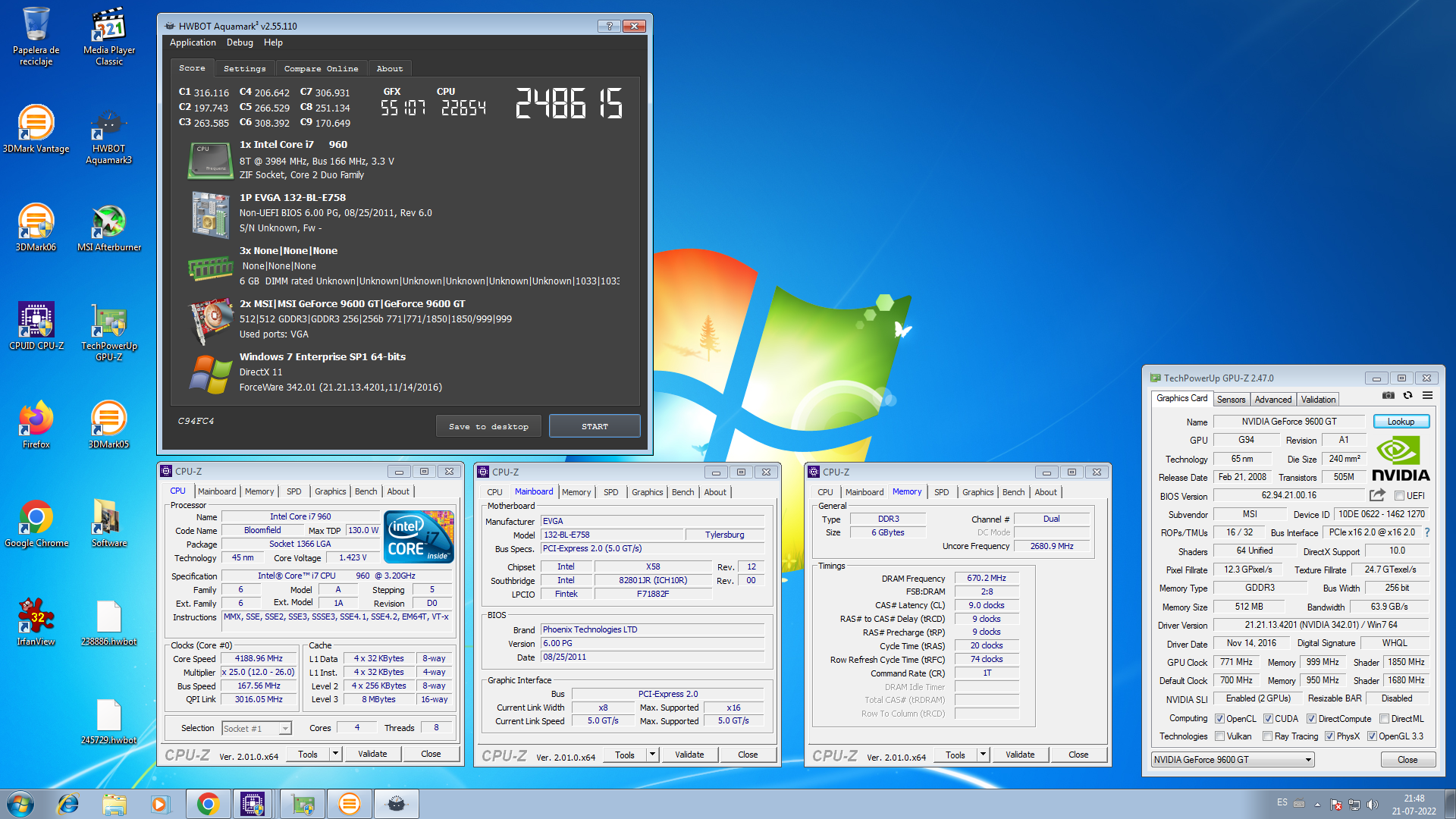The image size is (1456, 819).
Task: Switch to Sensors tab in GPU-Z
Action: (x=1231, y=400)
